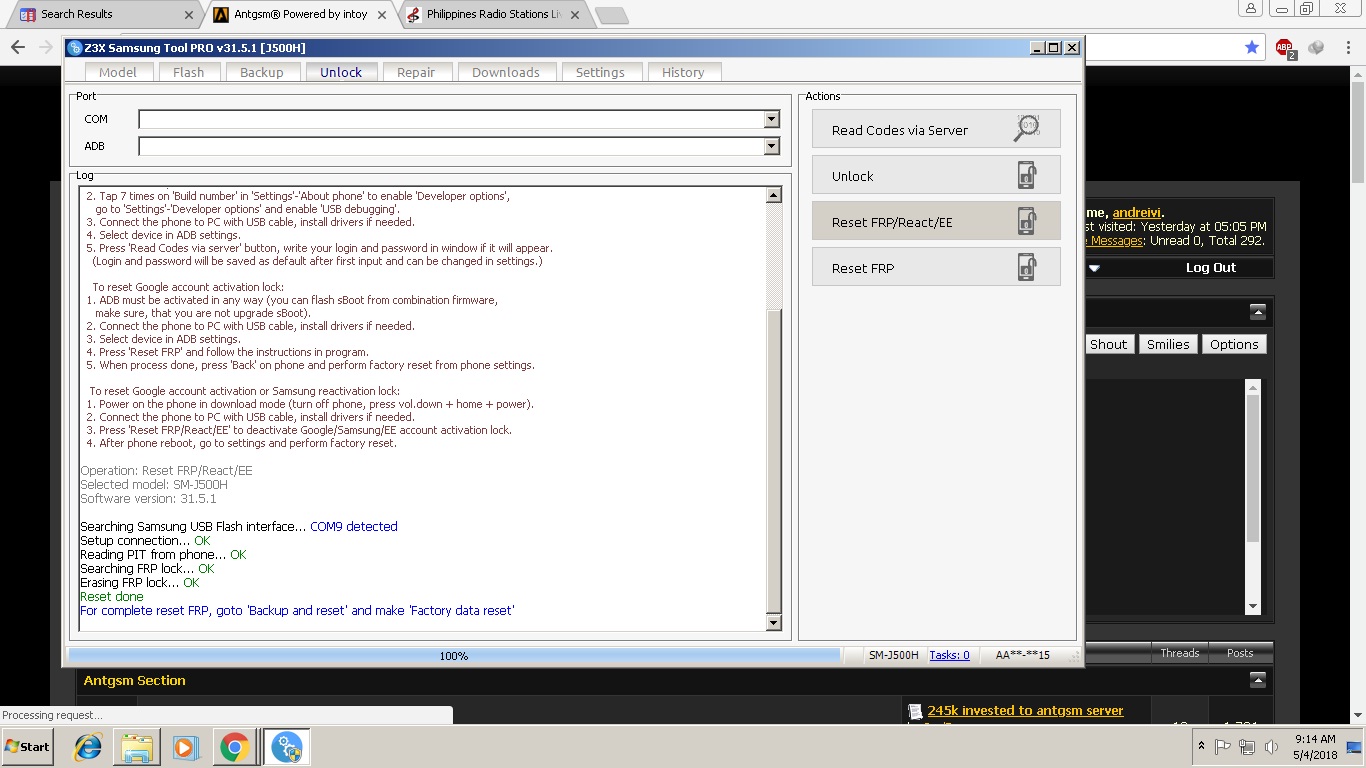This screenshot has height=768, width=1366.
Task: Click Z3X Samsung Tool title bar icon
Action: [x=75, y=47]
